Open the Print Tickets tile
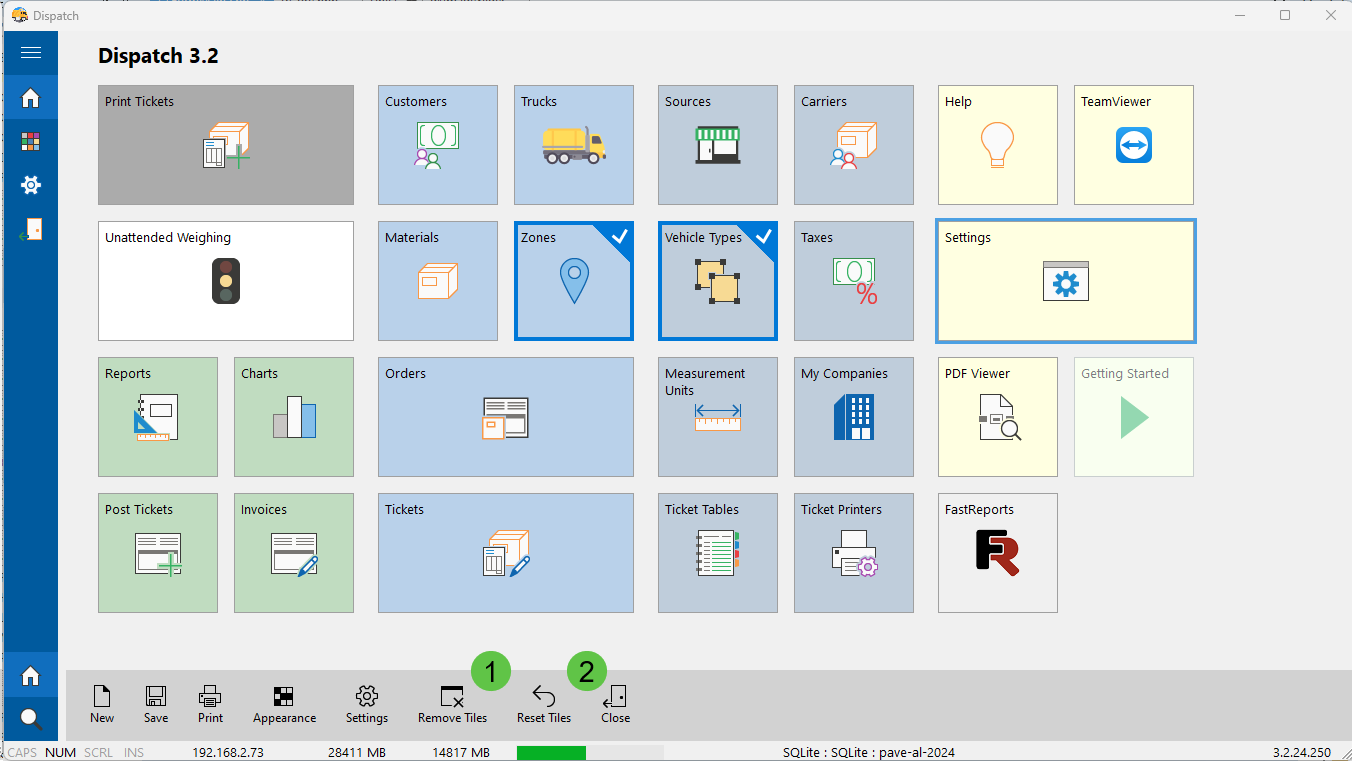Image resolution: width=1352 pixels, height=761 pixels. coord(226,145)
